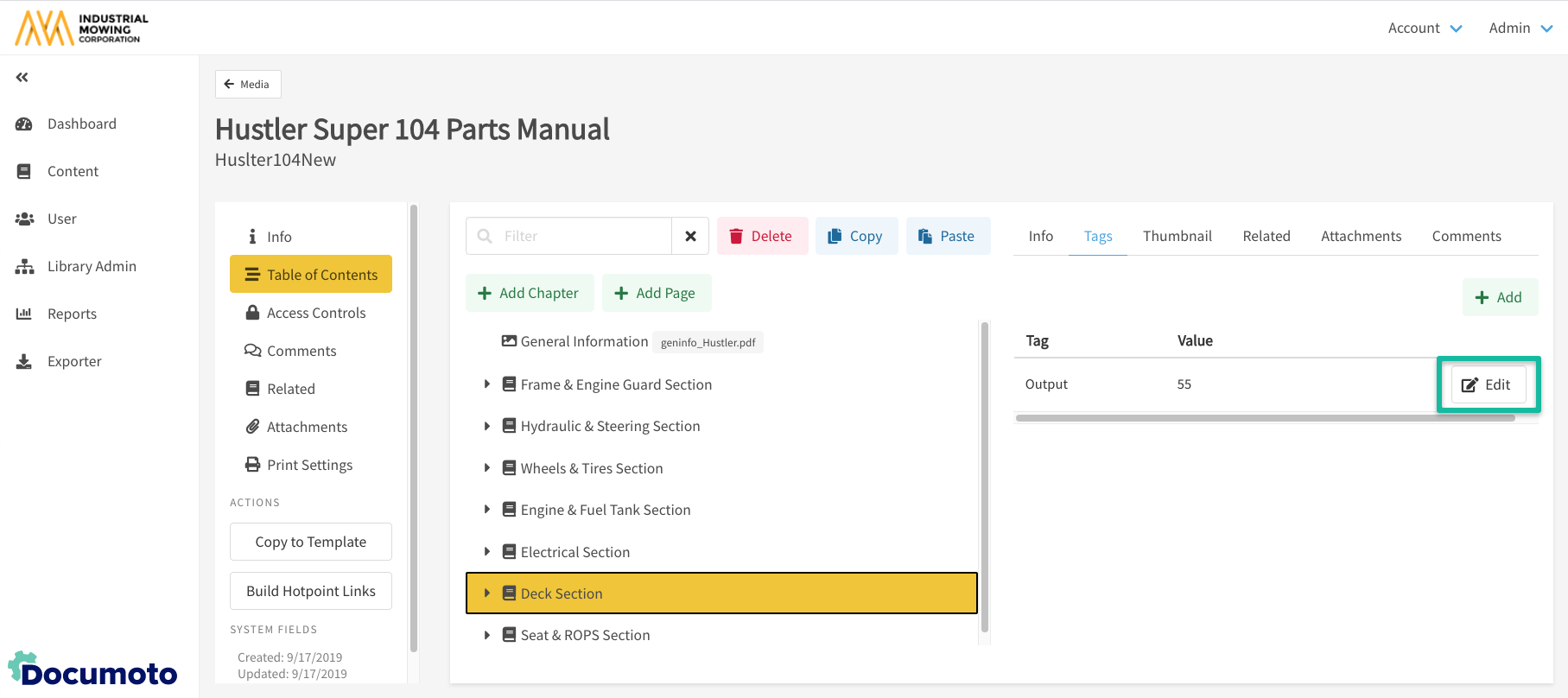Screen dimensions: 1568x698
Task: Open the Account dropdown menu
Action: coord(1425,29)
